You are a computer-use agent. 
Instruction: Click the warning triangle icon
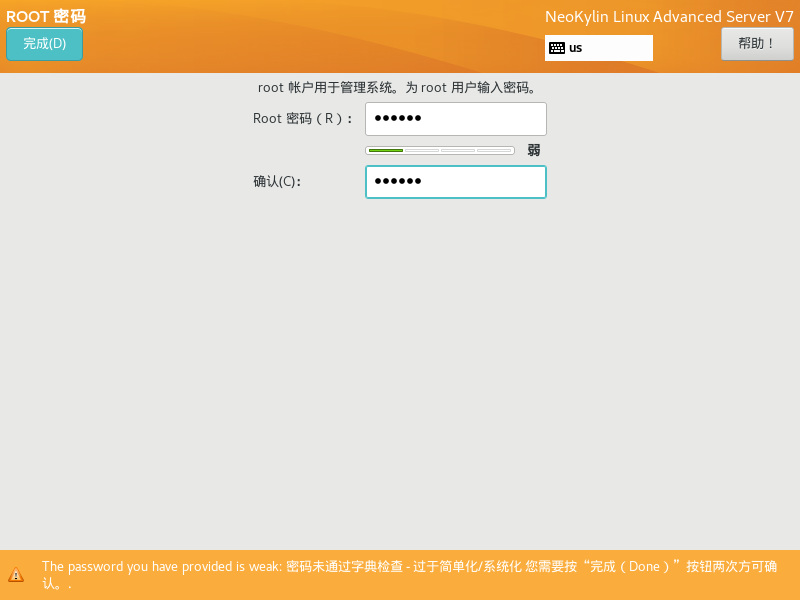click(x=16, y=574)
